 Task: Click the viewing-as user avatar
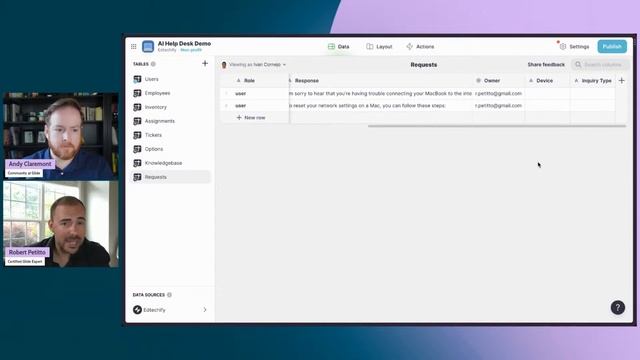pyautogui.click(x=224, y=64)
